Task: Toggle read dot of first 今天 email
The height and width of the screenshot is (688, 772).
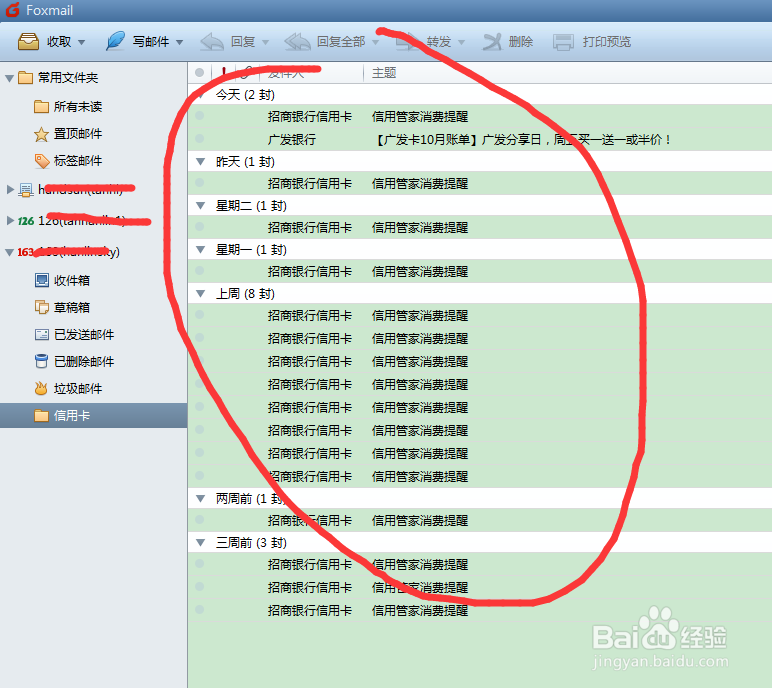Action: [x=199, y=116]
